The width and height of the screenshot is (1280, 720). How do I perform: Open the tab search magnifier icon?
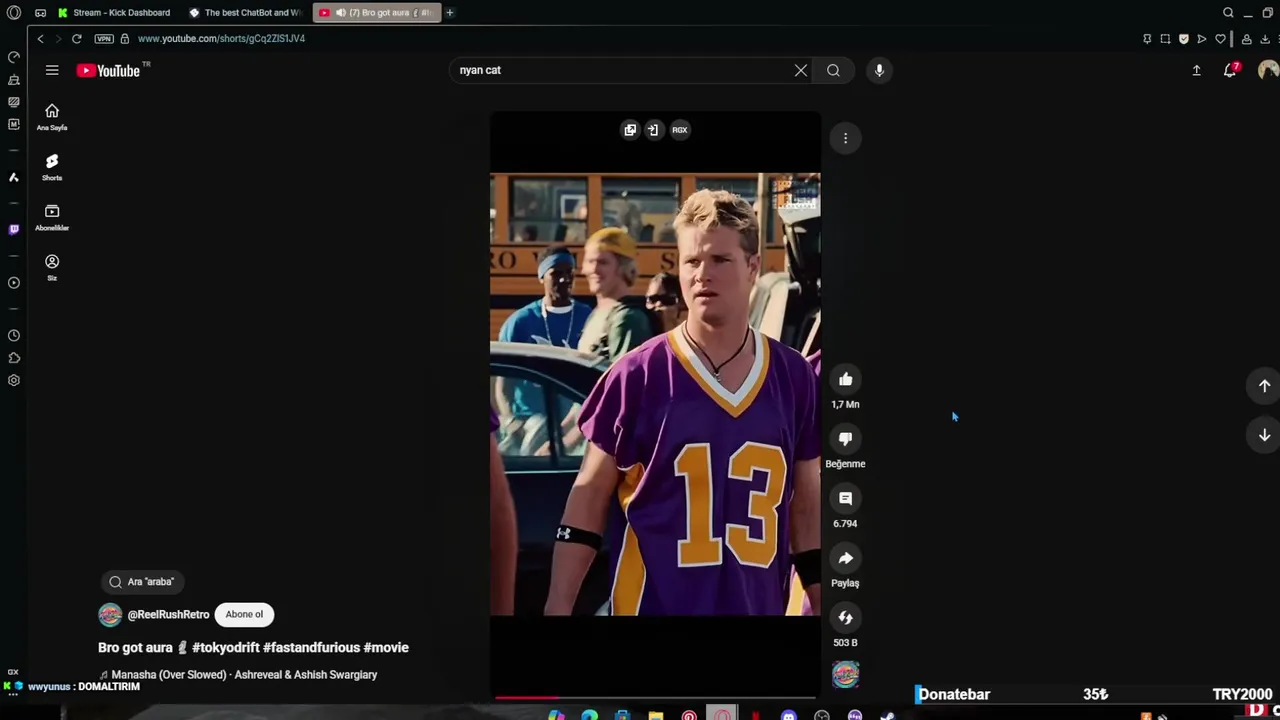pyautogui.click(x=1228, y=13)
